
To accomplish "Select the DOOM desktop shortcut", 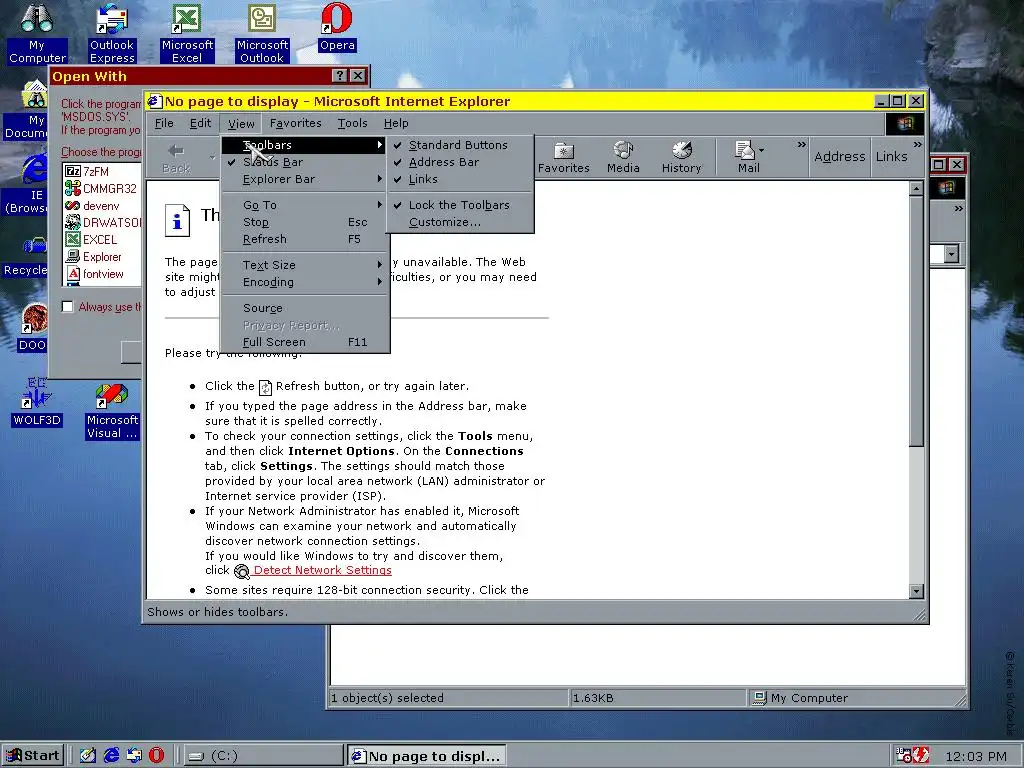I will [31, 327].
